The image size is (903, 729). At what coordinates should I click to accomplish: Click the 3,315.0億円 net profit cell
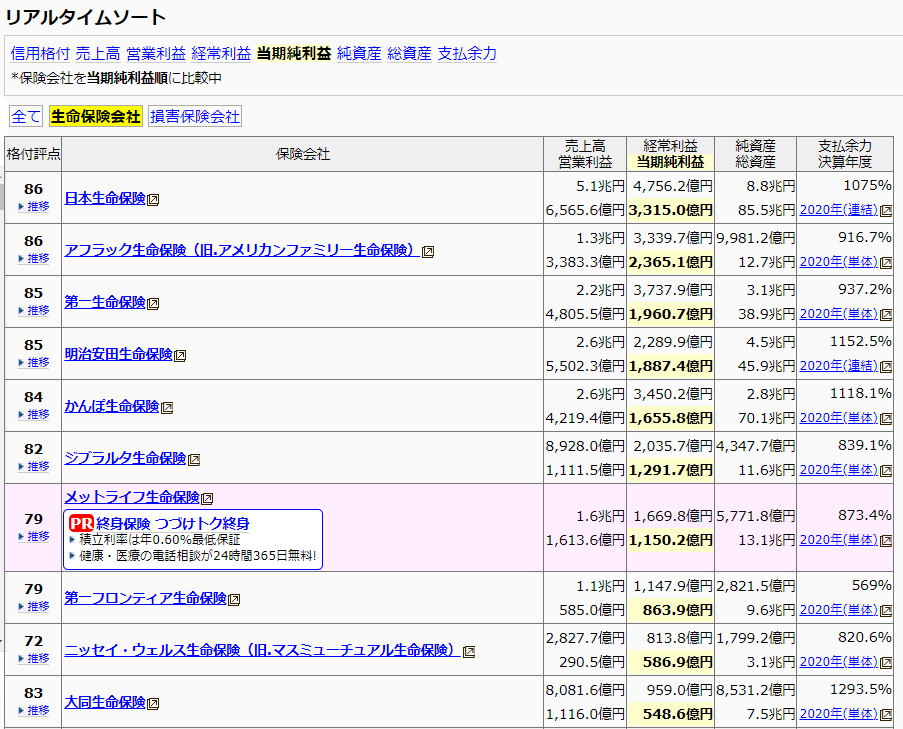pos(670,210)
